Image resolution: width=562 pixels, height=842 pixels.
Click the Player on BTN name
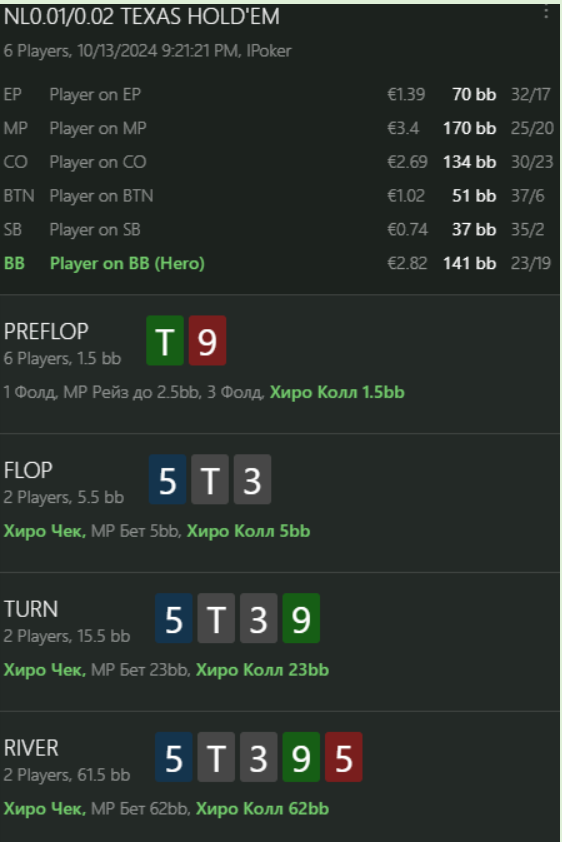point(101,196)
